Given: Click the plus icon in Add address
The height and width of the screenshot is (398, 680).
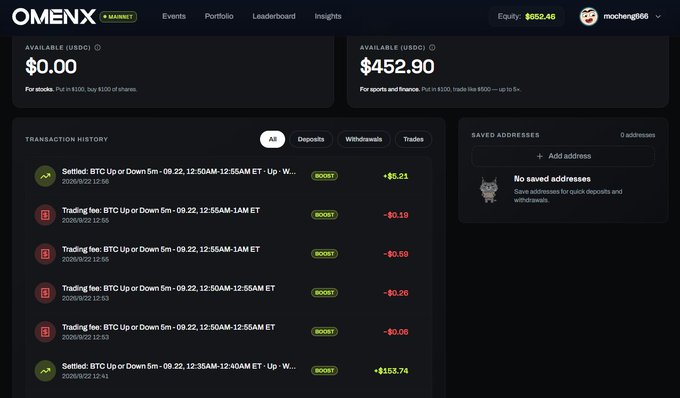Looking at the screenshot, I should pos(539,156).
